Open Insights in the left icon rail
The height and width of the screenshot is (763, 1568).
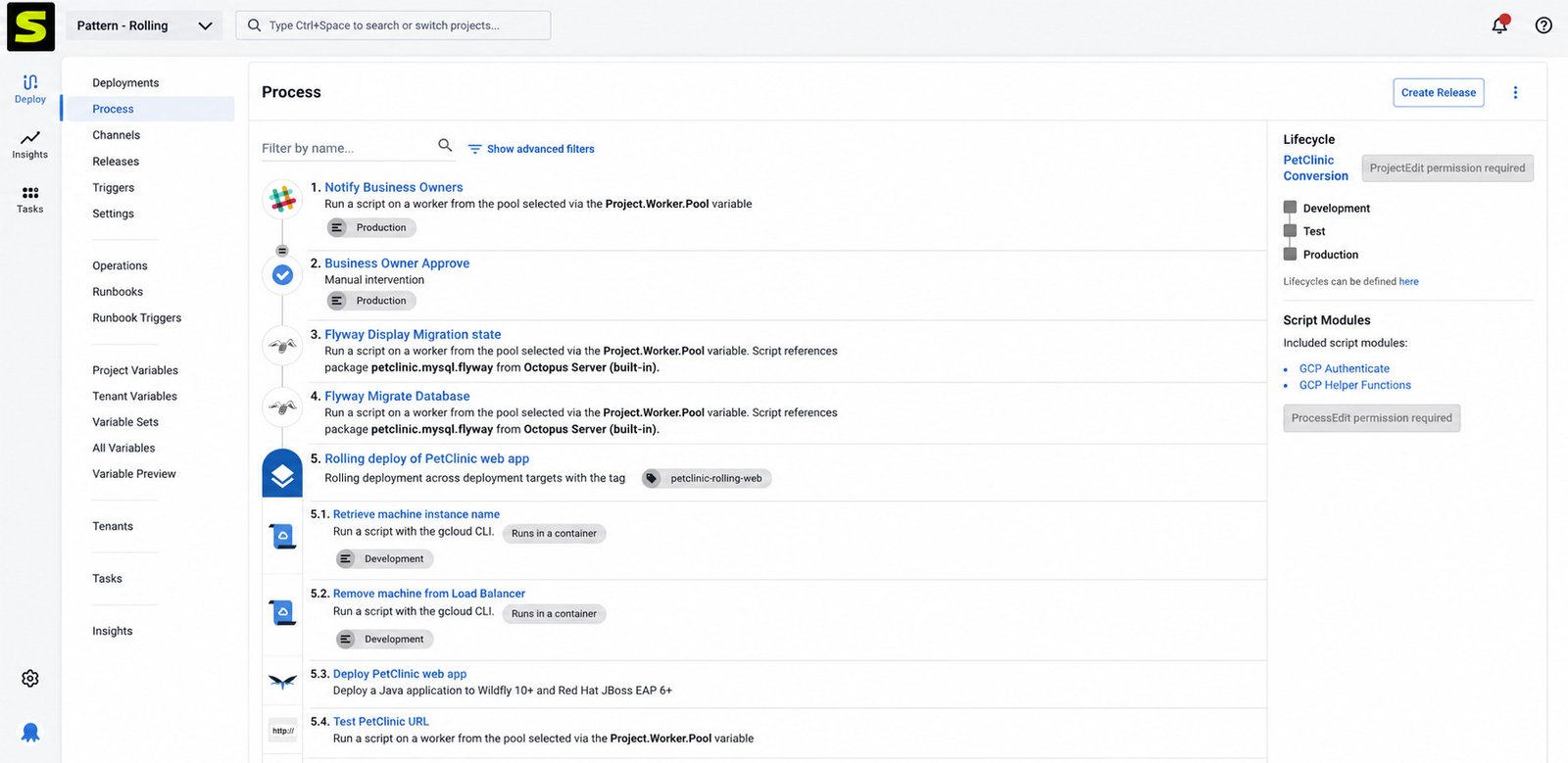tap(30, 144)
